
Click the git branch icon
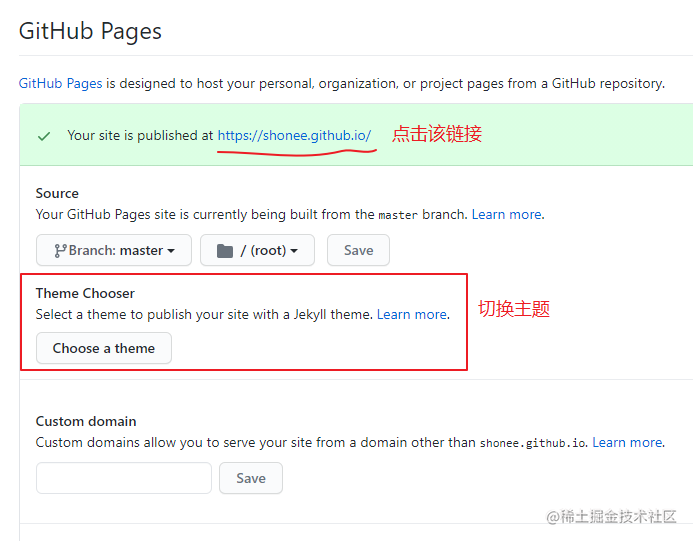(60, 251)
